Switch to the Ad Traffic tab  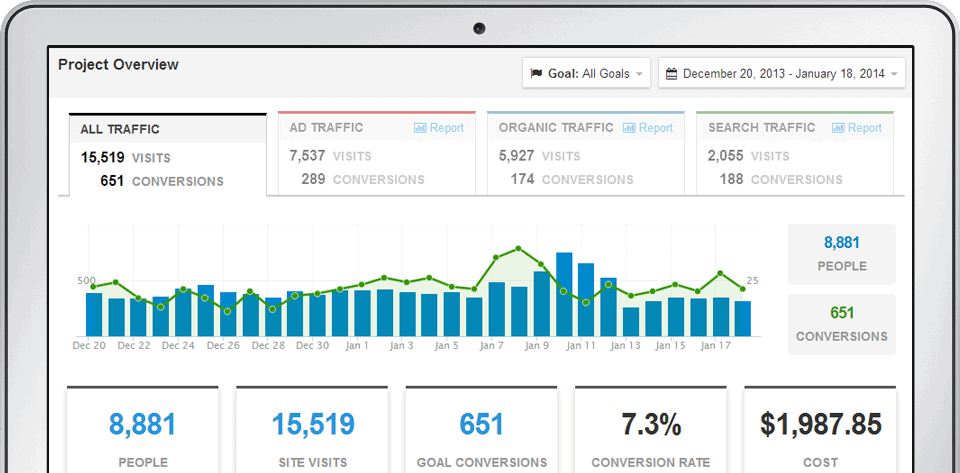(x=377, y=154)
